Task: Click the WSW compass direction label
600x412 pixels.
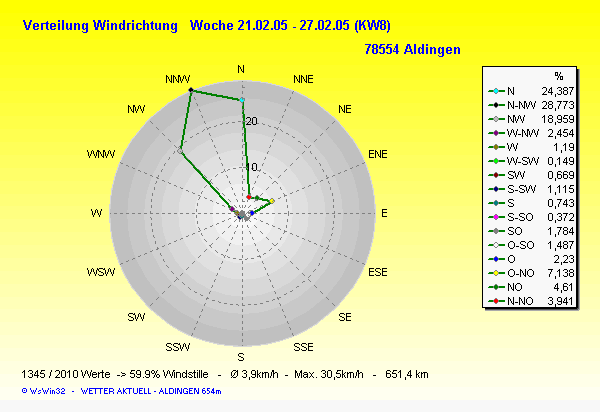Action: pos(100,272)
